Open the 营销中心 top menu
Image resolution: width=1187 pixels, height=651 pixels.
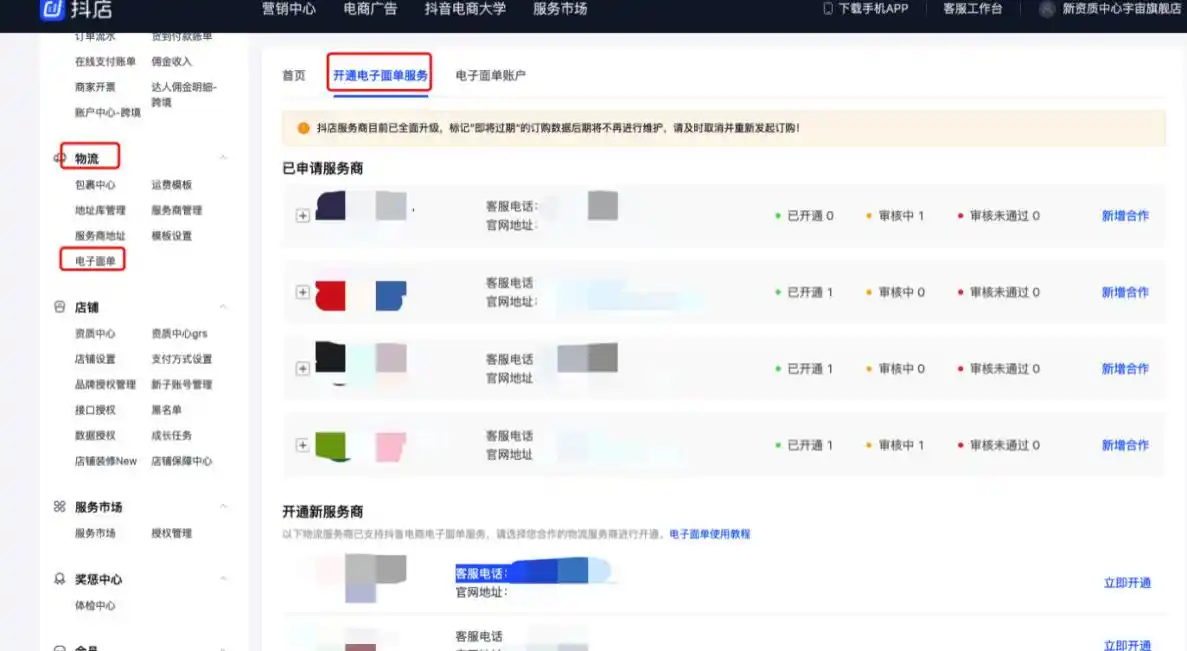click(289, 9)
